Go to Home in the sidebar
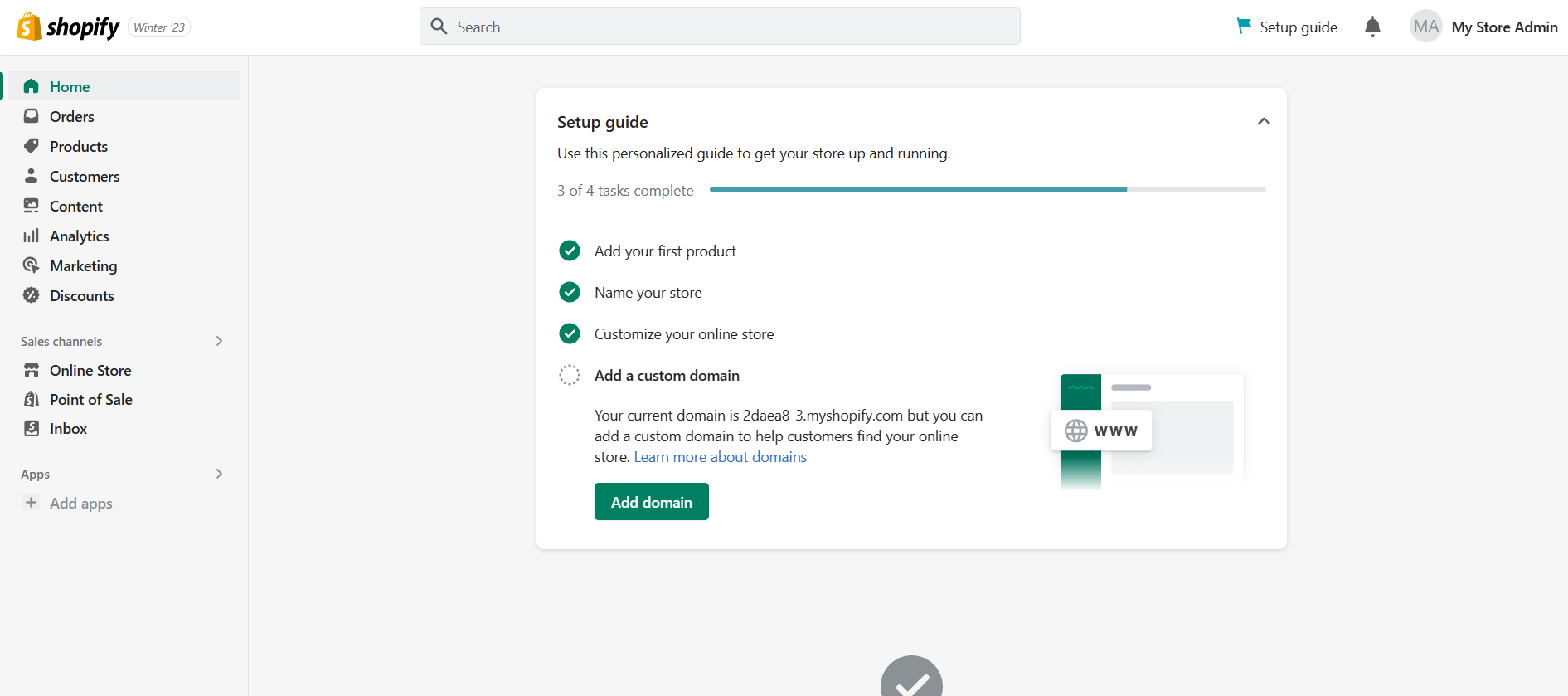The width and height of the screenshot is (1568, 696). point(122,86)
